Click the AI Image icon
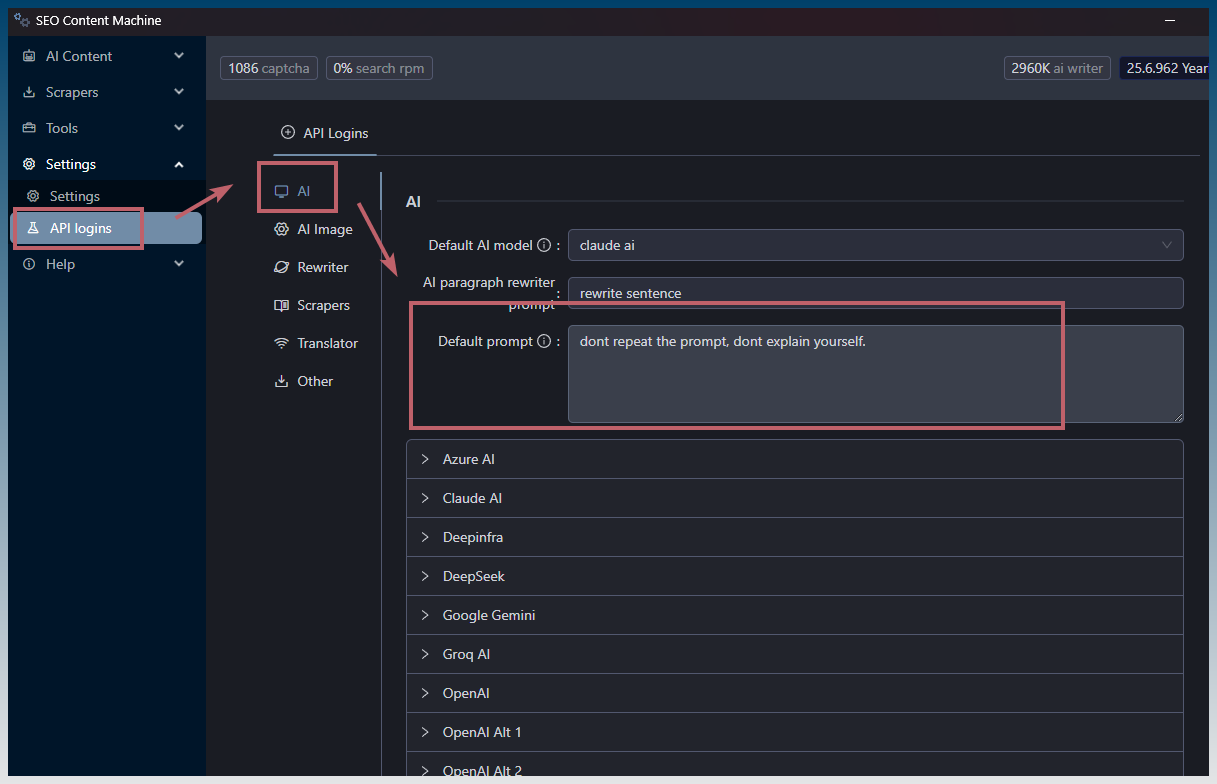The height and width of the screenshot is (784, 1217). (x=281, y=229)
